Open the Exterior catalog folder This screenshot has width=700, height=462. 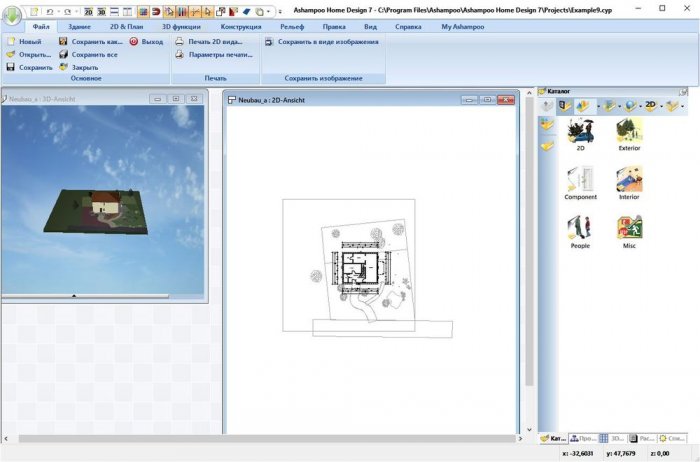click(x=629, y=132)
